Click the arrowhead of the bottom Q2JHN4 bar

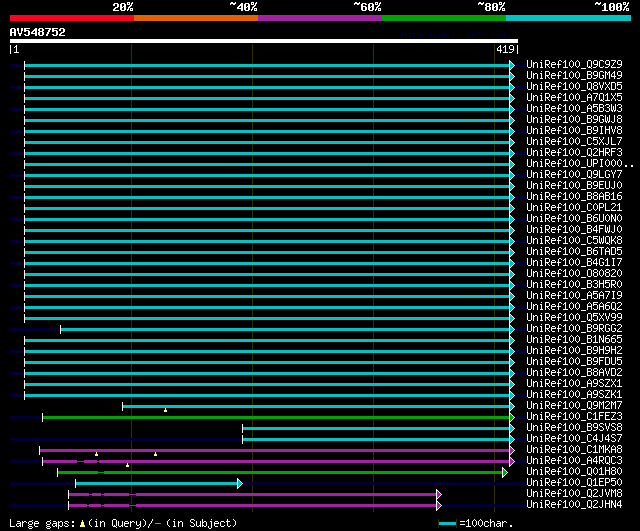438,505
